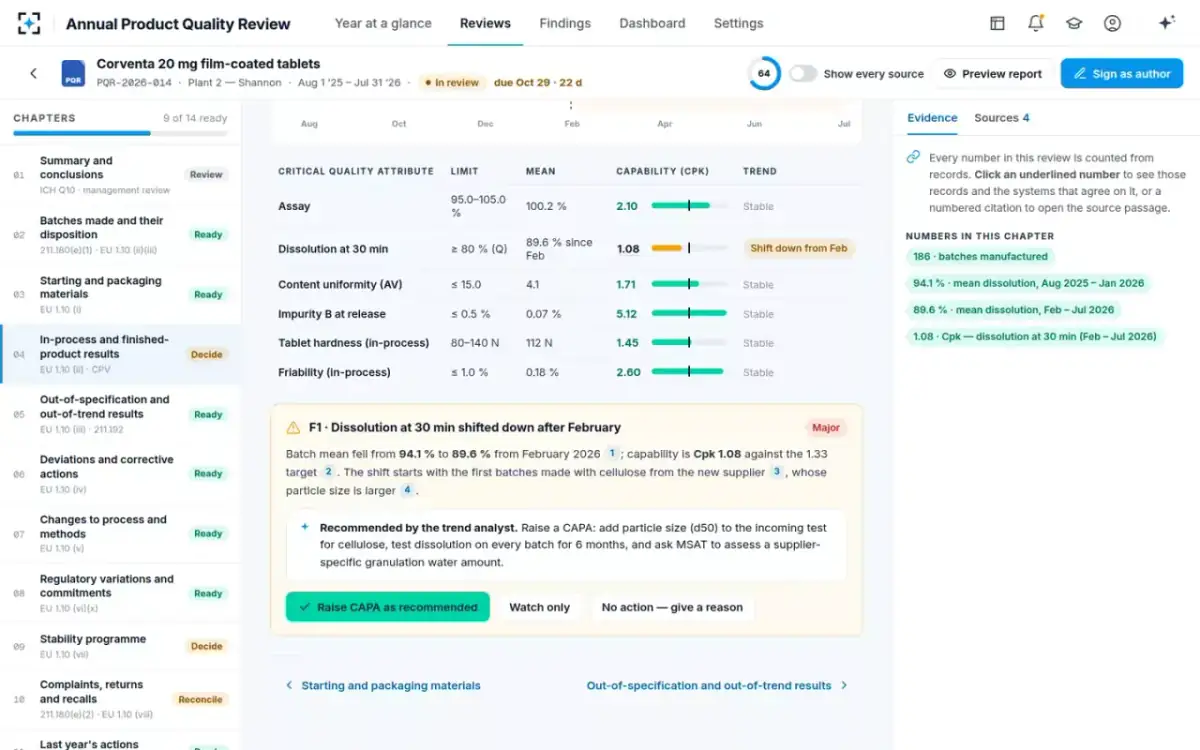Open chapter 03 Starting and packaging materials
The height and width of the screenshot is (750, 1200).
pos(120,295)
